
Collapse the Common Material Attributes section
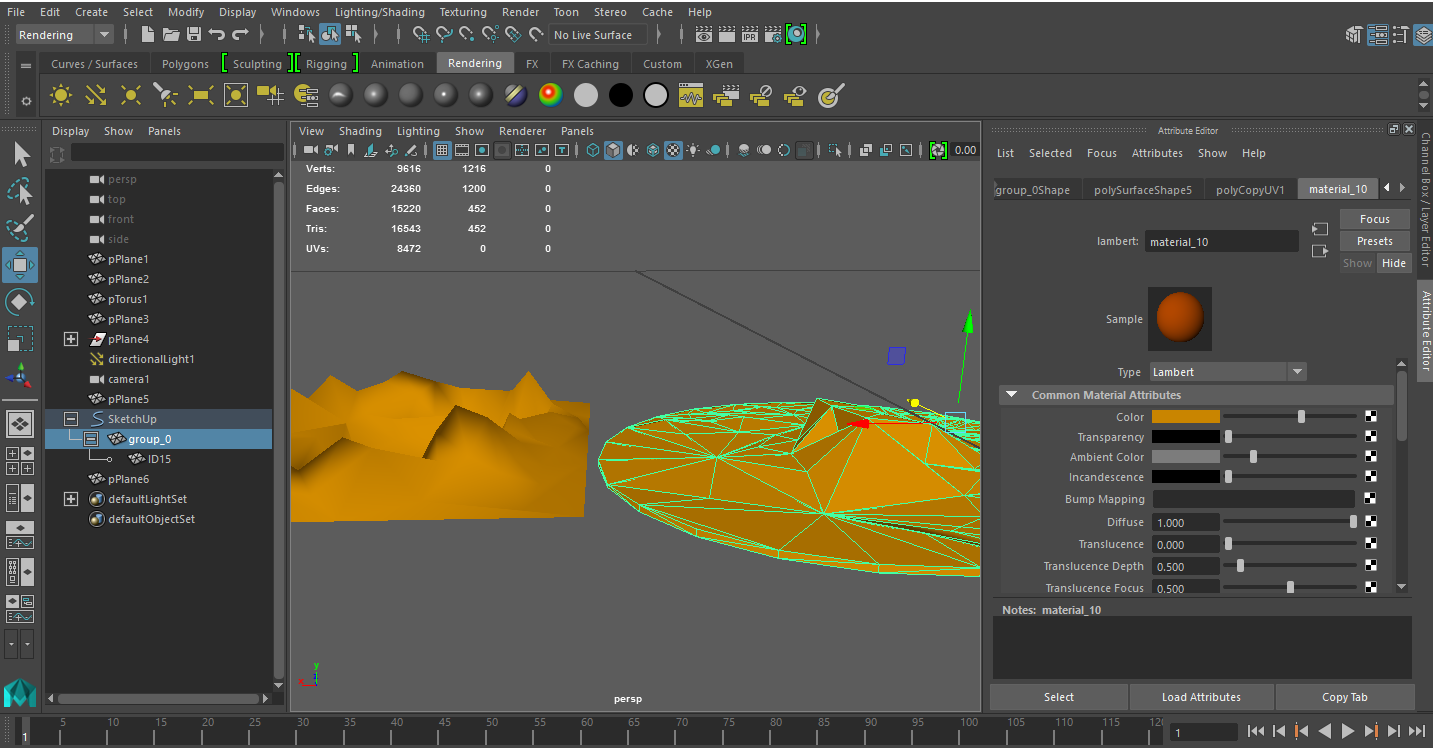point(1010,394)
